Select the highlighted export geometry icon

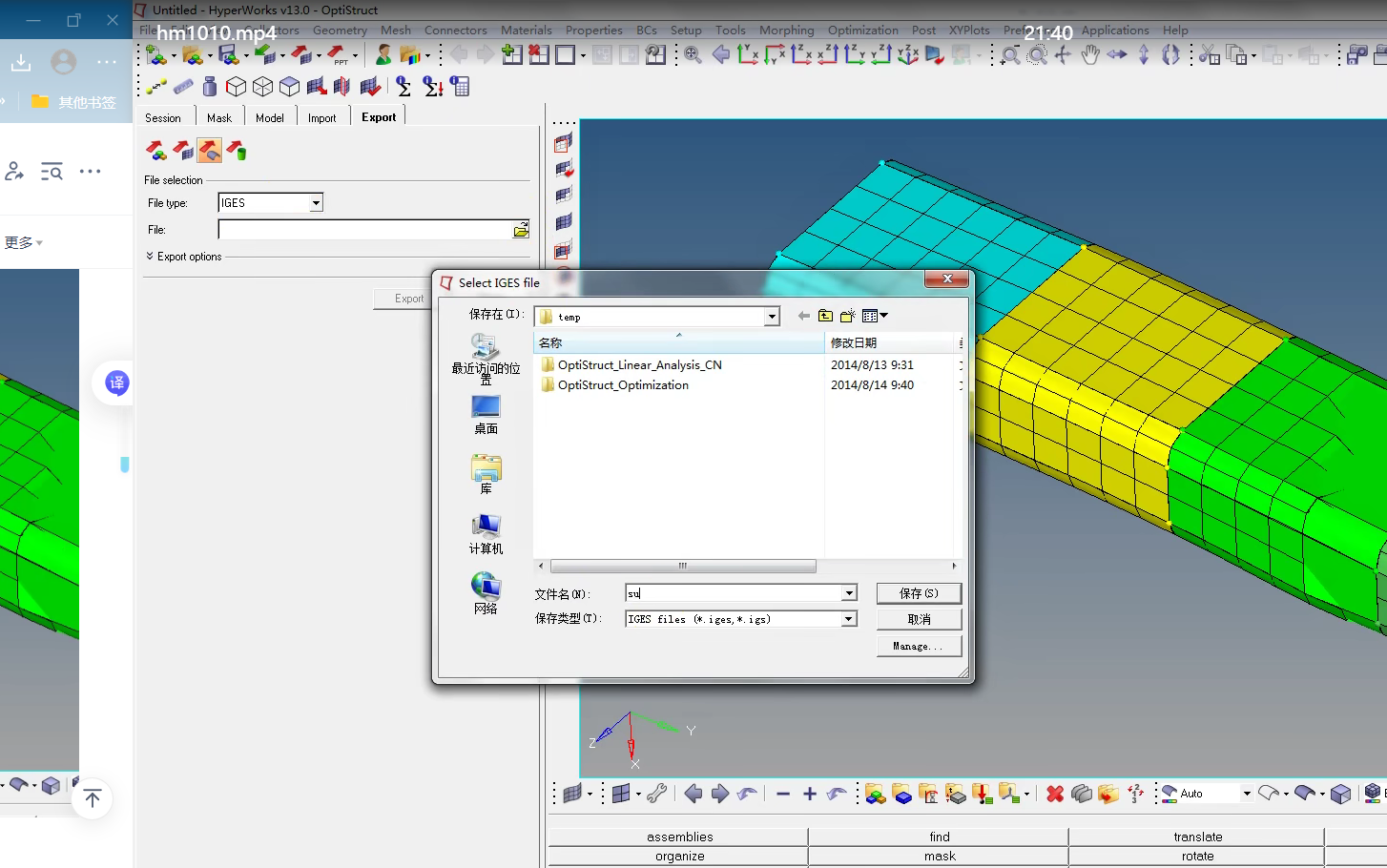(x=209, y=150)
